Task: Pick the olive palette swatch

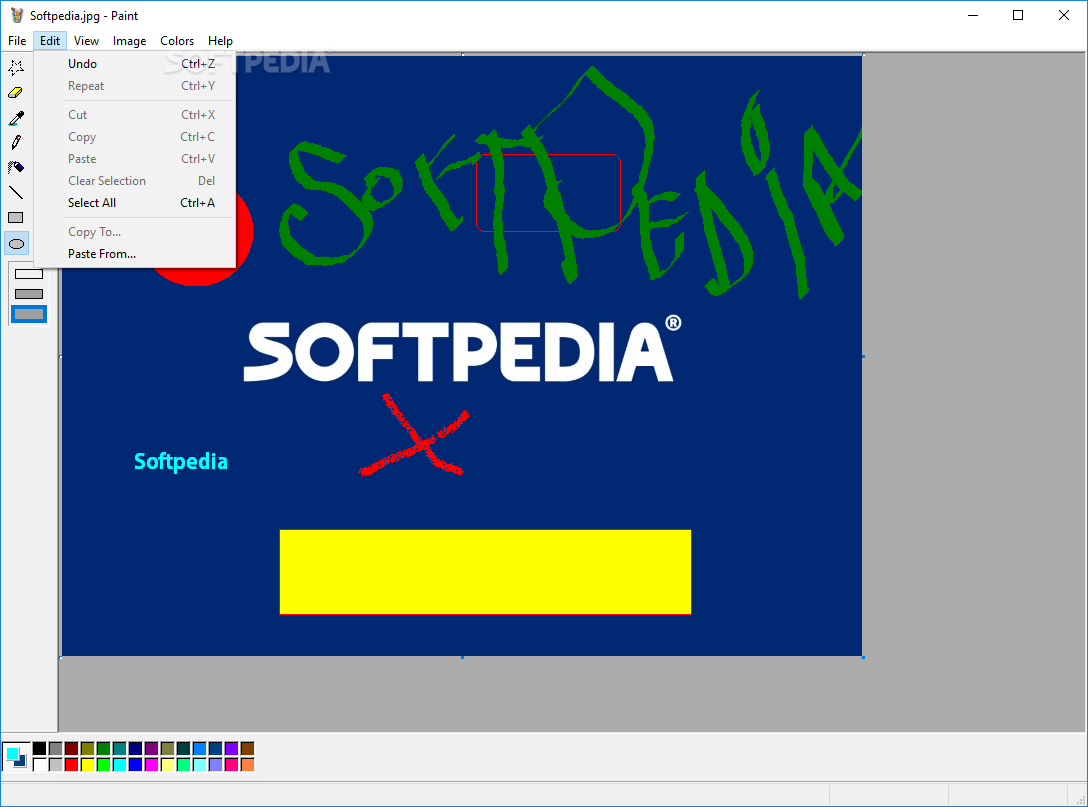Action: click(x=87, y=748)
